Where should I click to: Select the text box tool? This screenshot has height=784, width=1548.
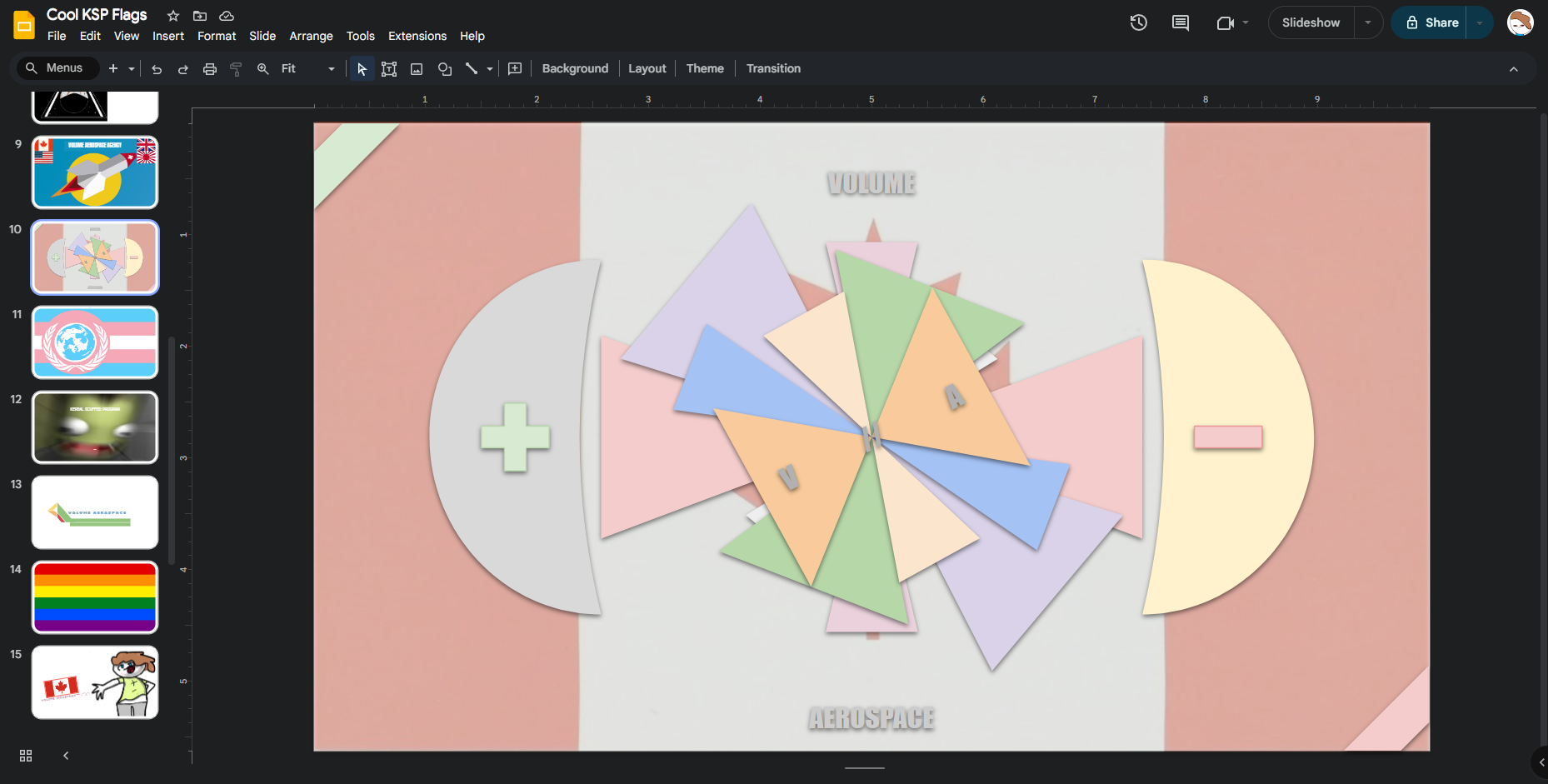point(389,68)
